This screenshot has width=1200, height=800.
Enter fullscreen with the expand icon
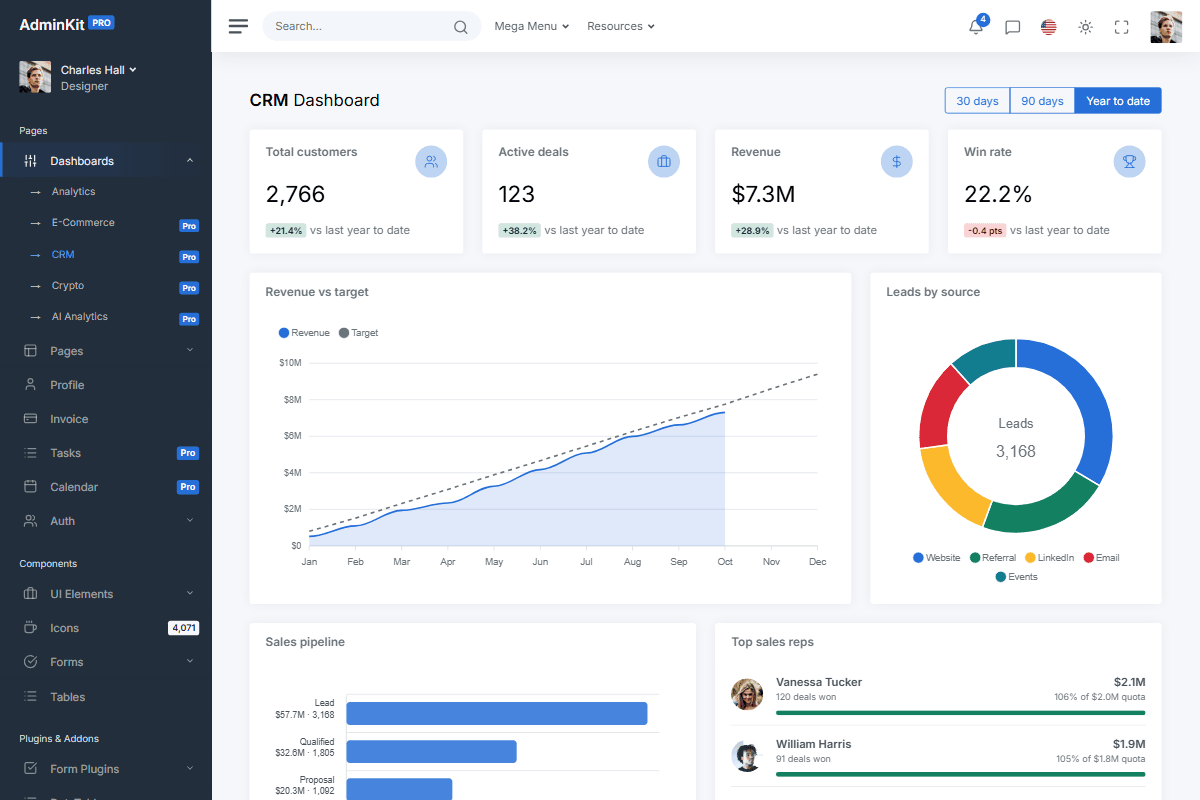coord(1121,27)
